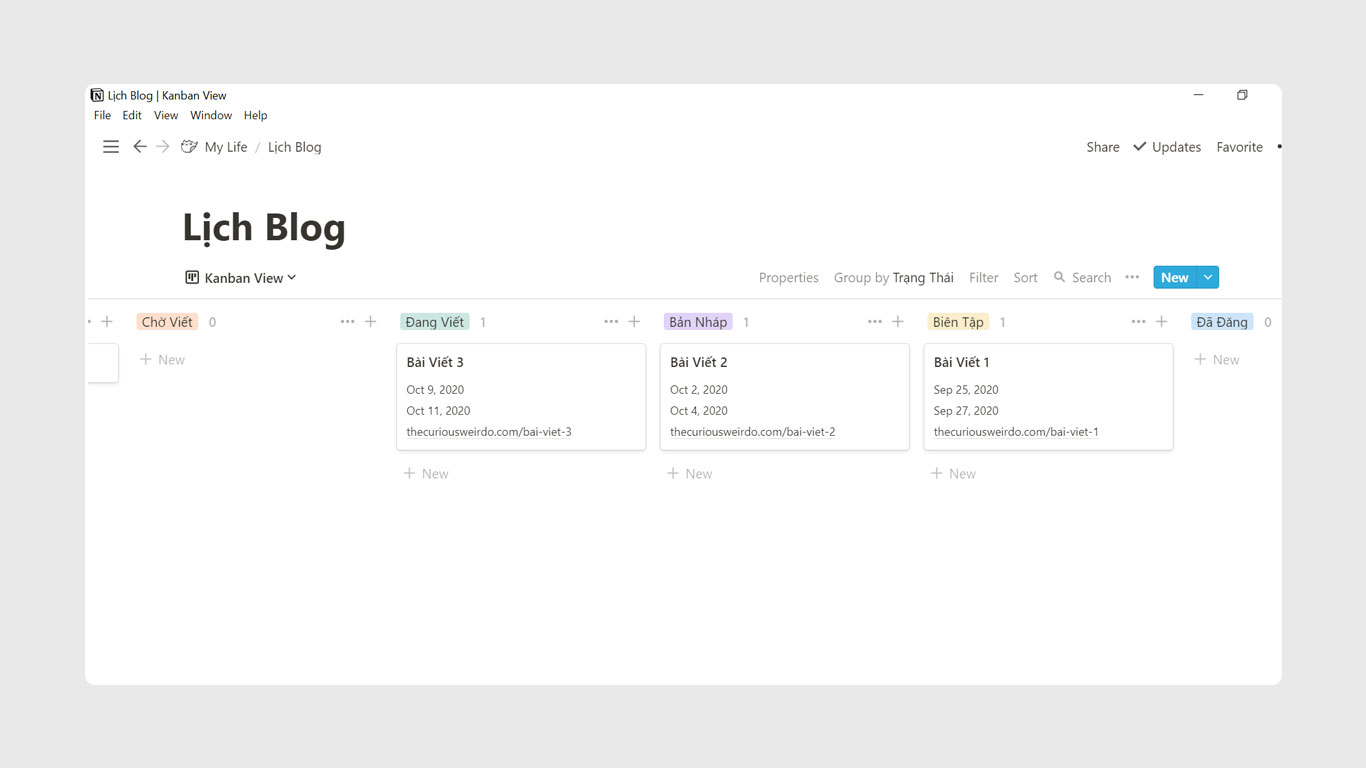Open thecuriousweirdo.com/bai-viet-3 link
The height and width of the screenshot is (768, 1366).
click(489, 432)
